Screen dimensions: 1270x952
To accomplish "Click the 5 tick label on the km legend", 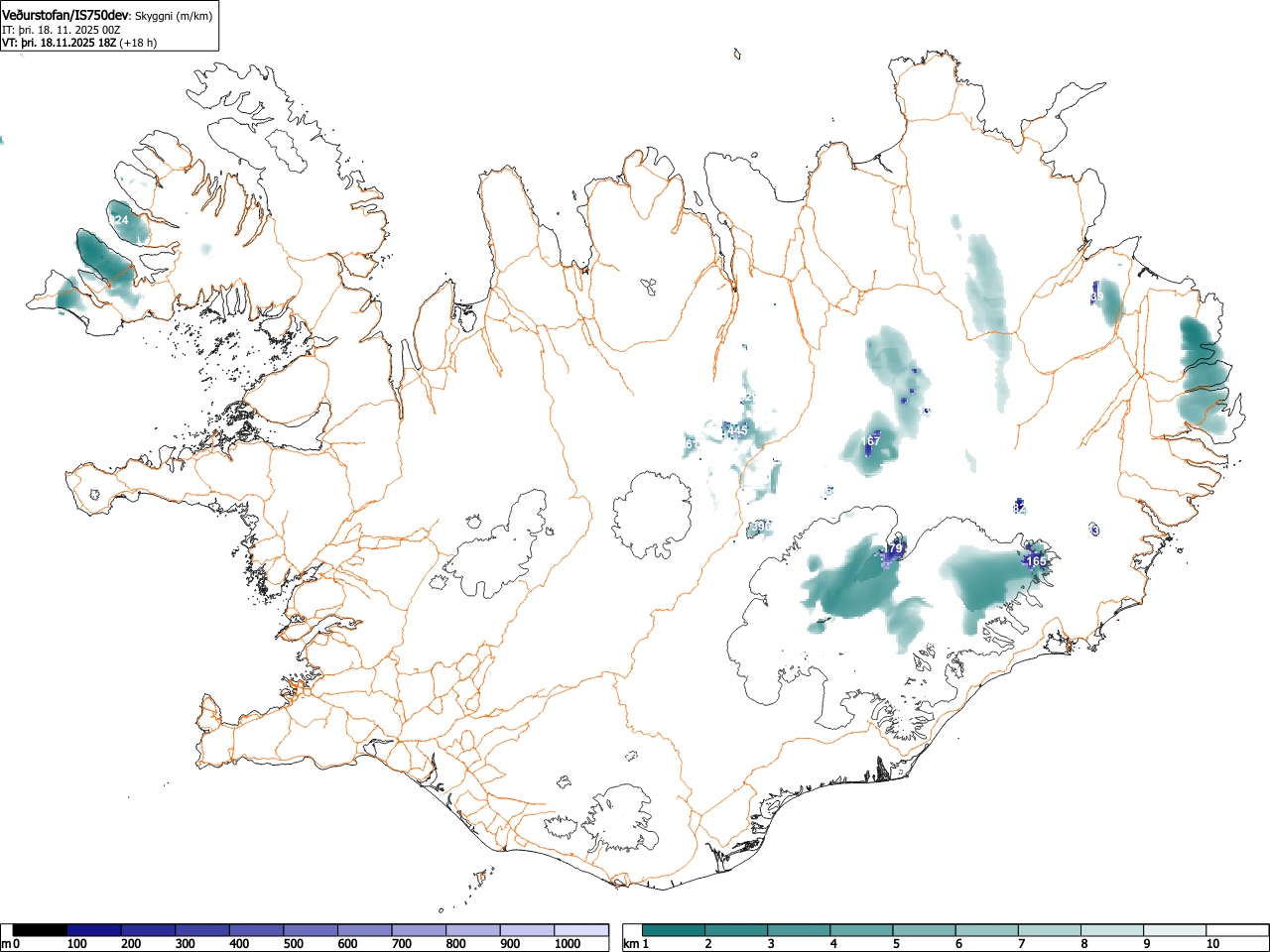I will click(895, 944).
